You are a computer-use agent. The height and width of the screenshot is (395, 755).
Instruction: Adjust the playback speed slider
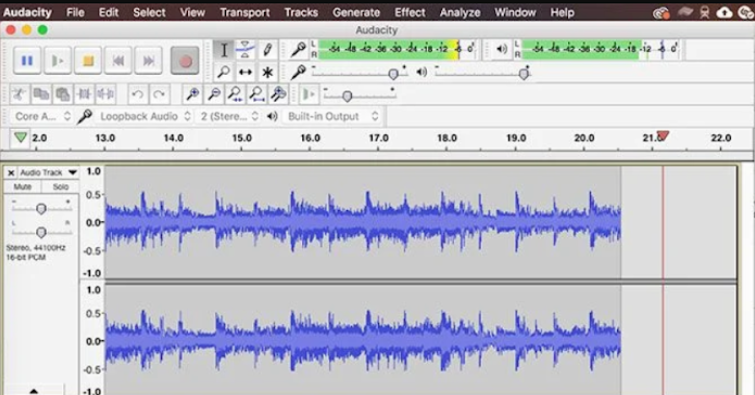pyautogui.click(x=347, y=96)
